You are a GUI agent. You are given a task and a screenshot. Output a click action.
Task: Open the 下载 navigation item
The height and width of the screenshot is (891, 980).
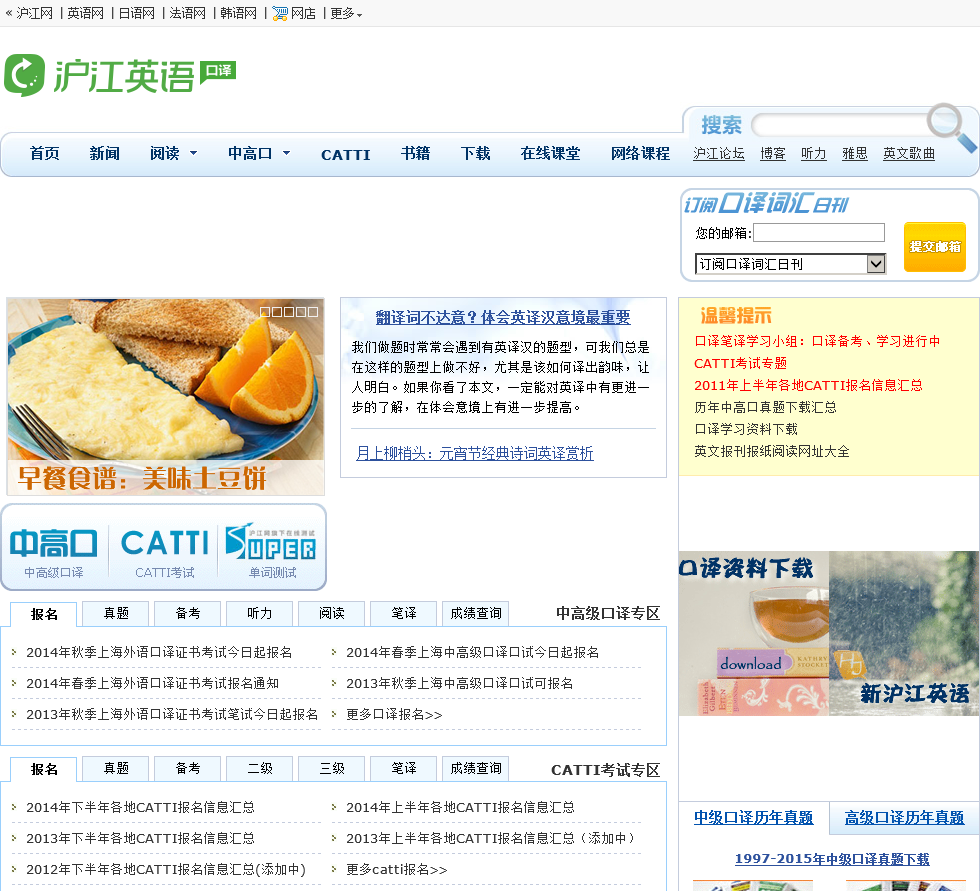tap(475, 153)
